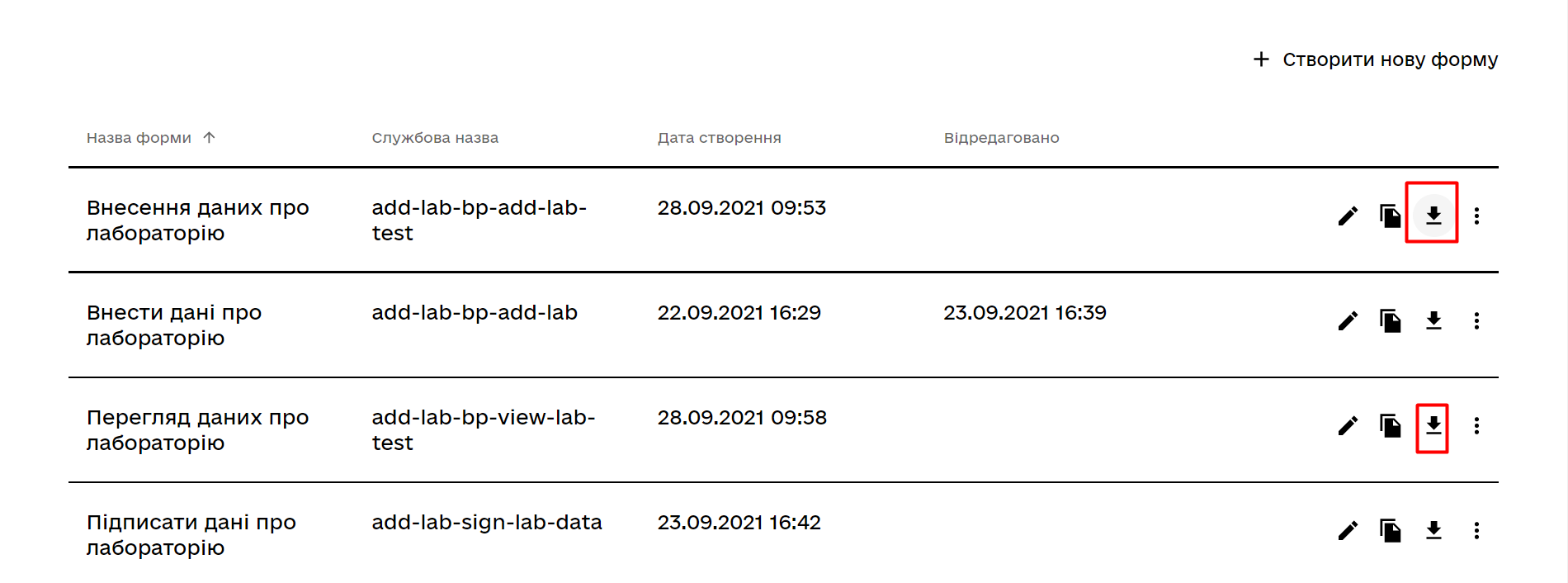Download the form add-lab-sign-lab-data
The image size is (1568, 583).
point(1433,530)
